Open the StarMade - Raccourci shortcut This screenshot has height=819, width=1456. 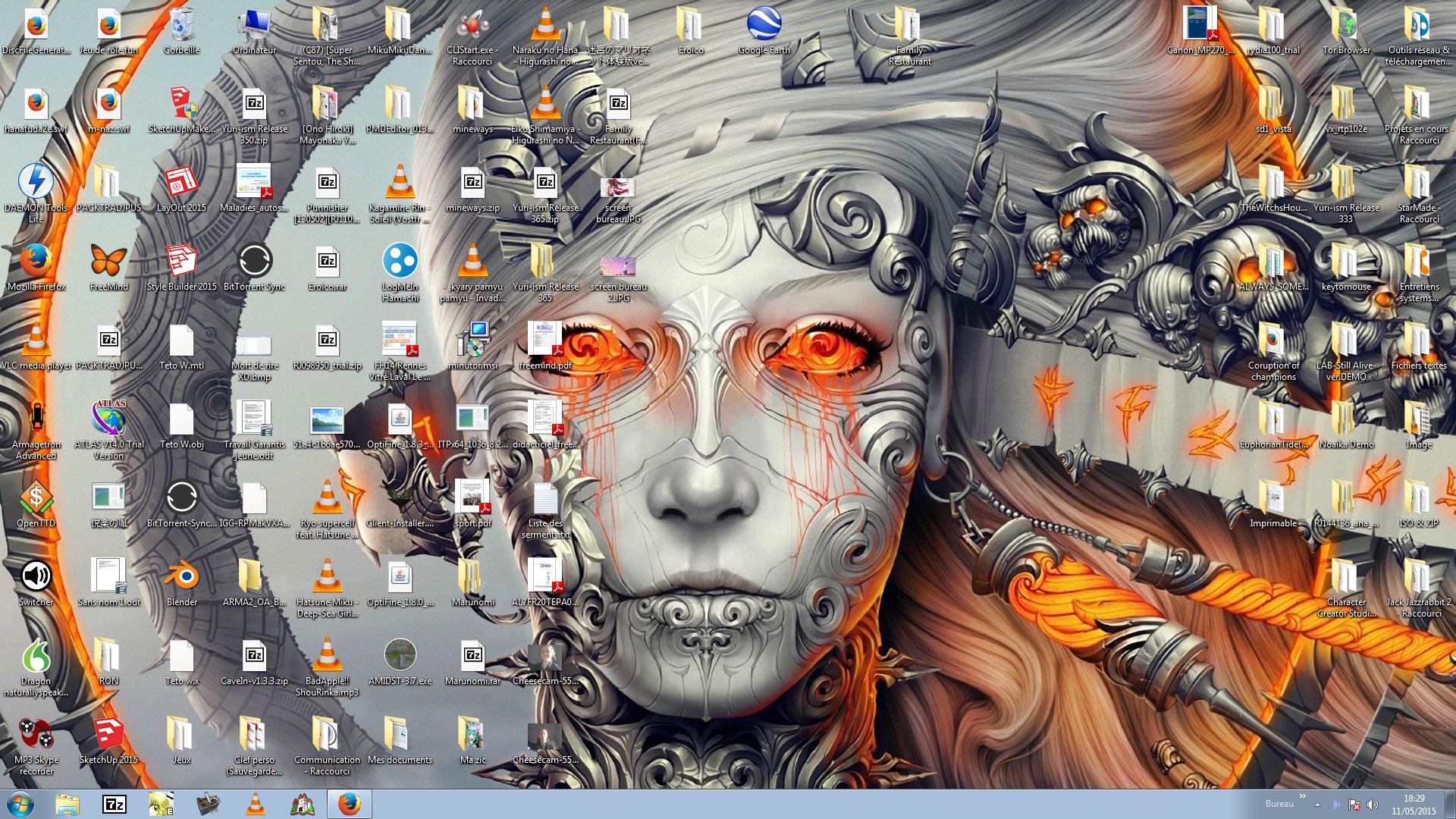point(1419,193)
